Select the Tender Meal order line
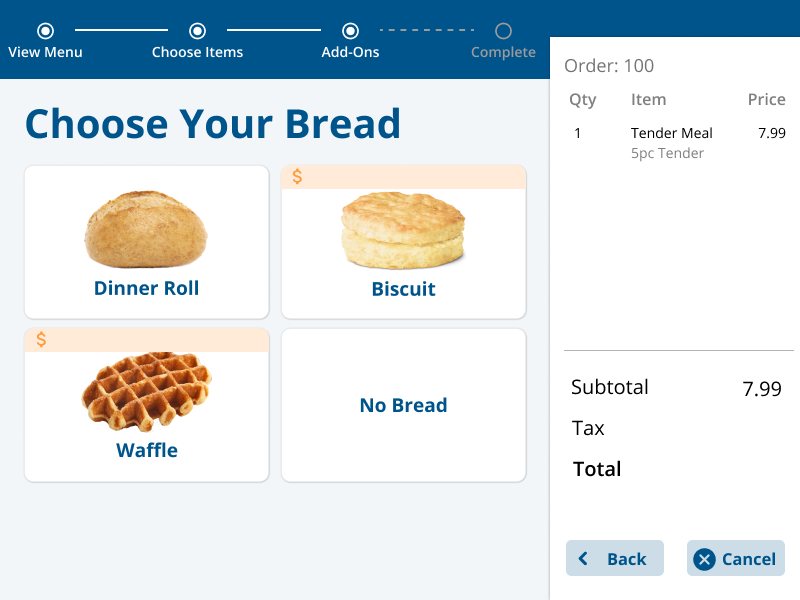This screenshot has height=600, width=800. click(679, 133)
